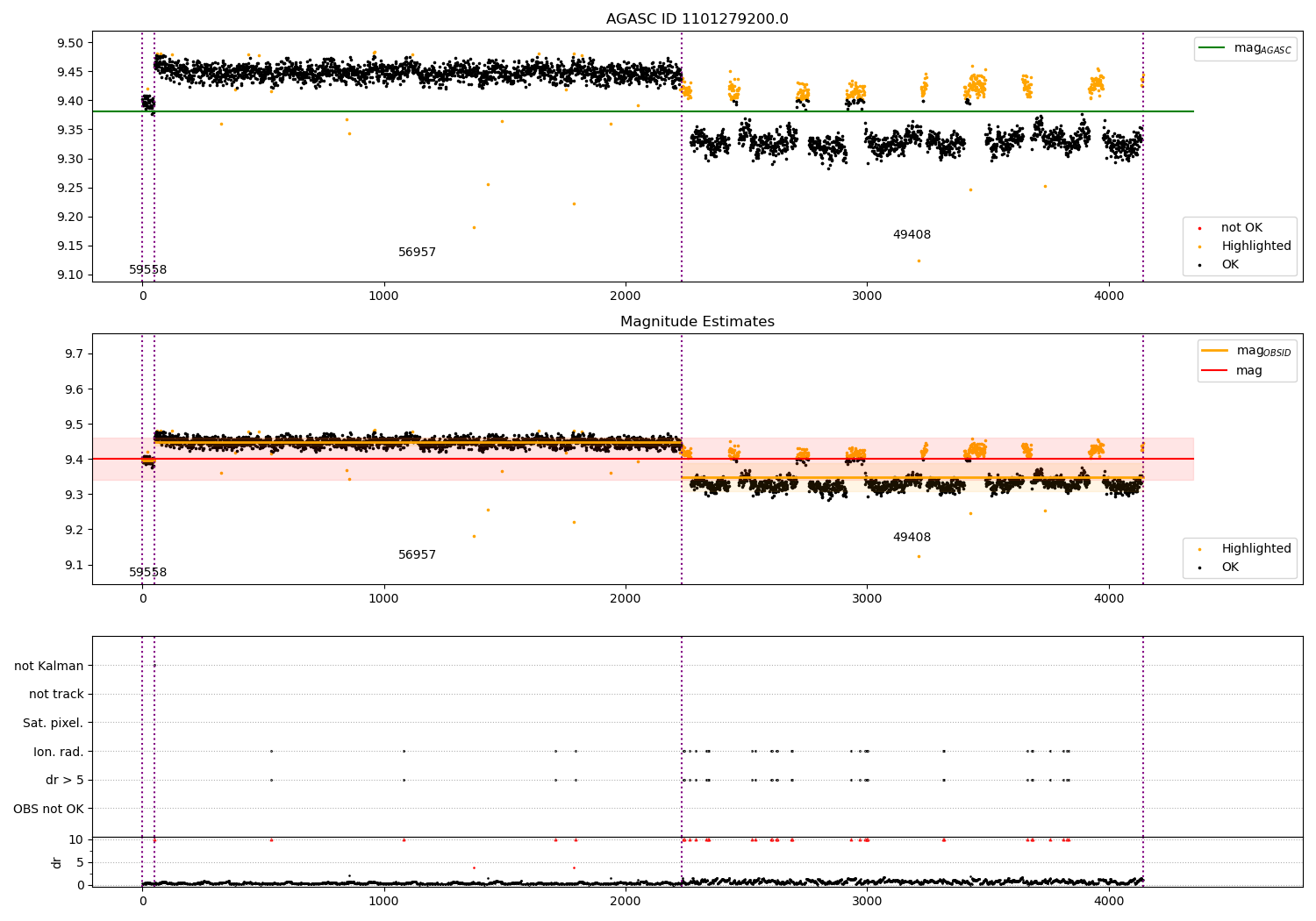The image size is (1316, 921).
Task: Click the 'OK' legend entry in top plot
Action: 1230,265
